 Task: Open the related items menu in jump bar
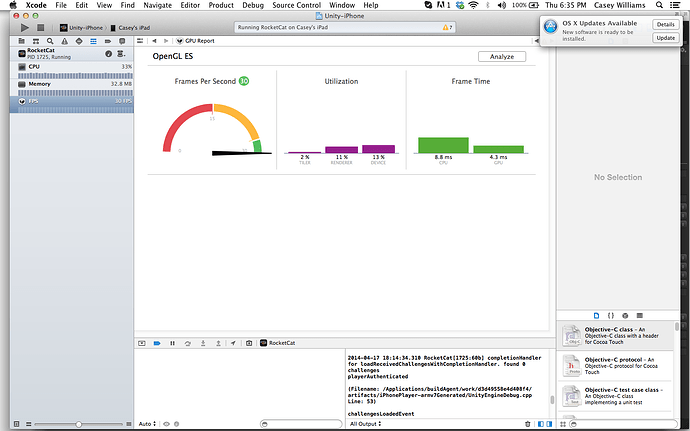click(140, 41)
